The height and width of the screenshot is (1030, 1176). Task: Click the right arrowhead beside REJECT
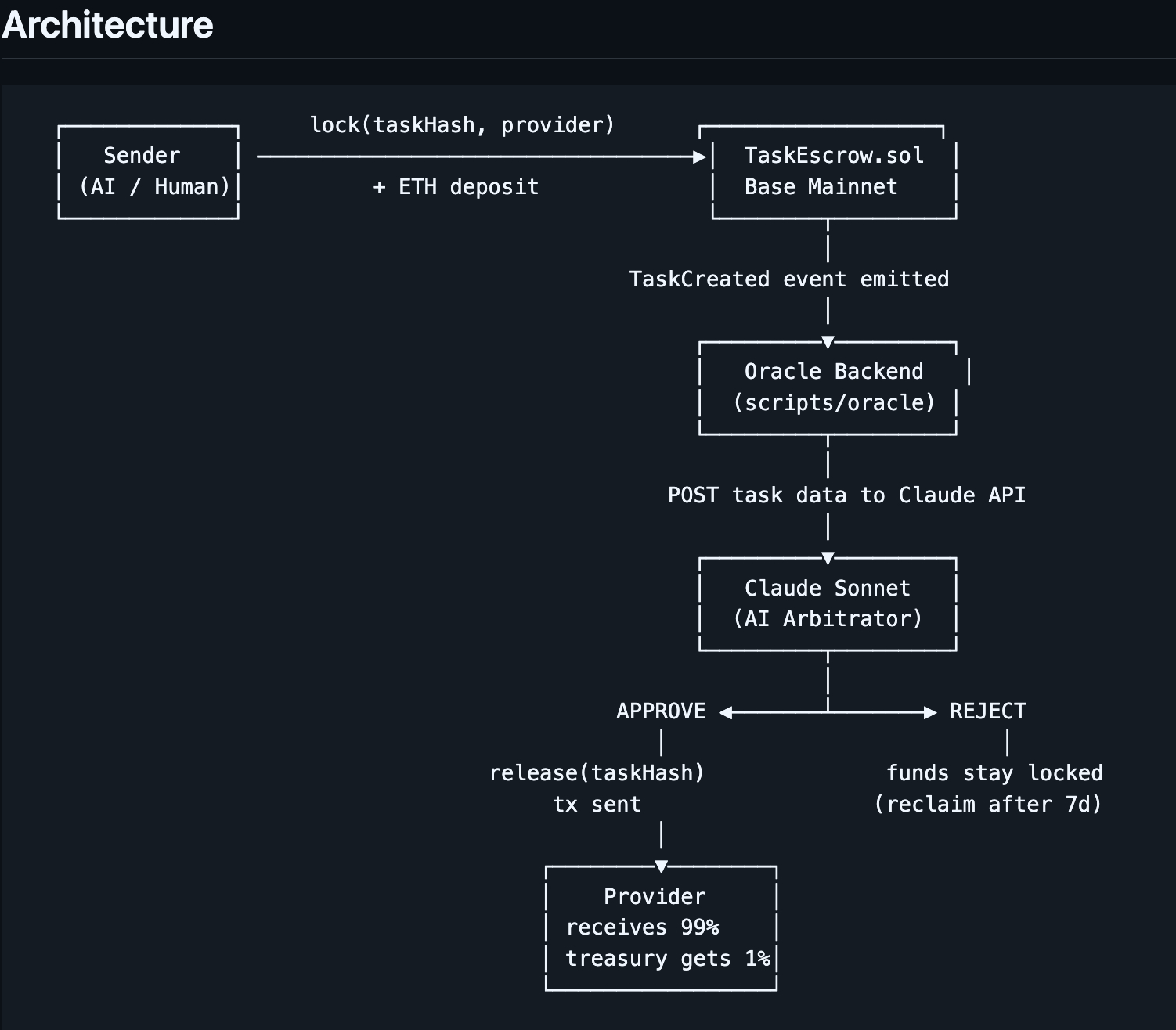click(930, 712)
